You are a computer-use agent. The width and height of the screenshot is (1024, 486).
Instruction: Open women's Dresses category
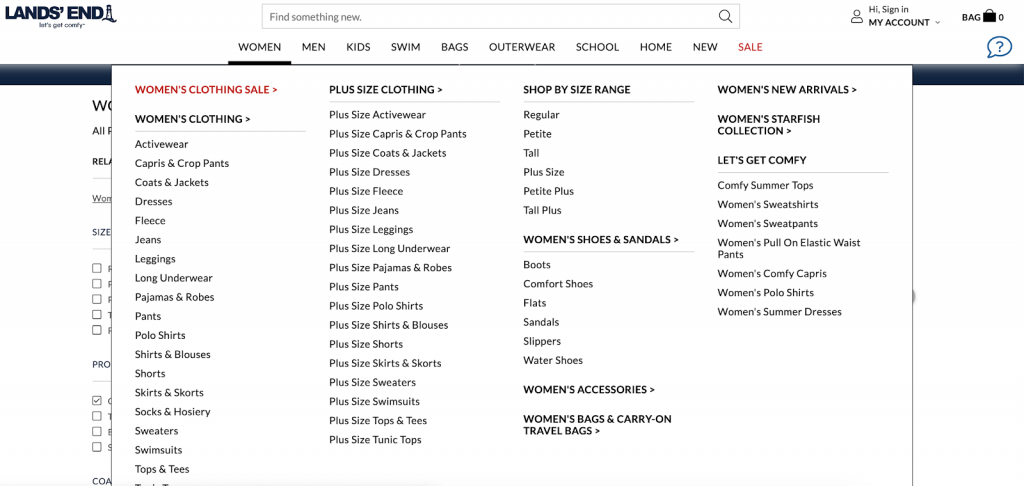153,201
